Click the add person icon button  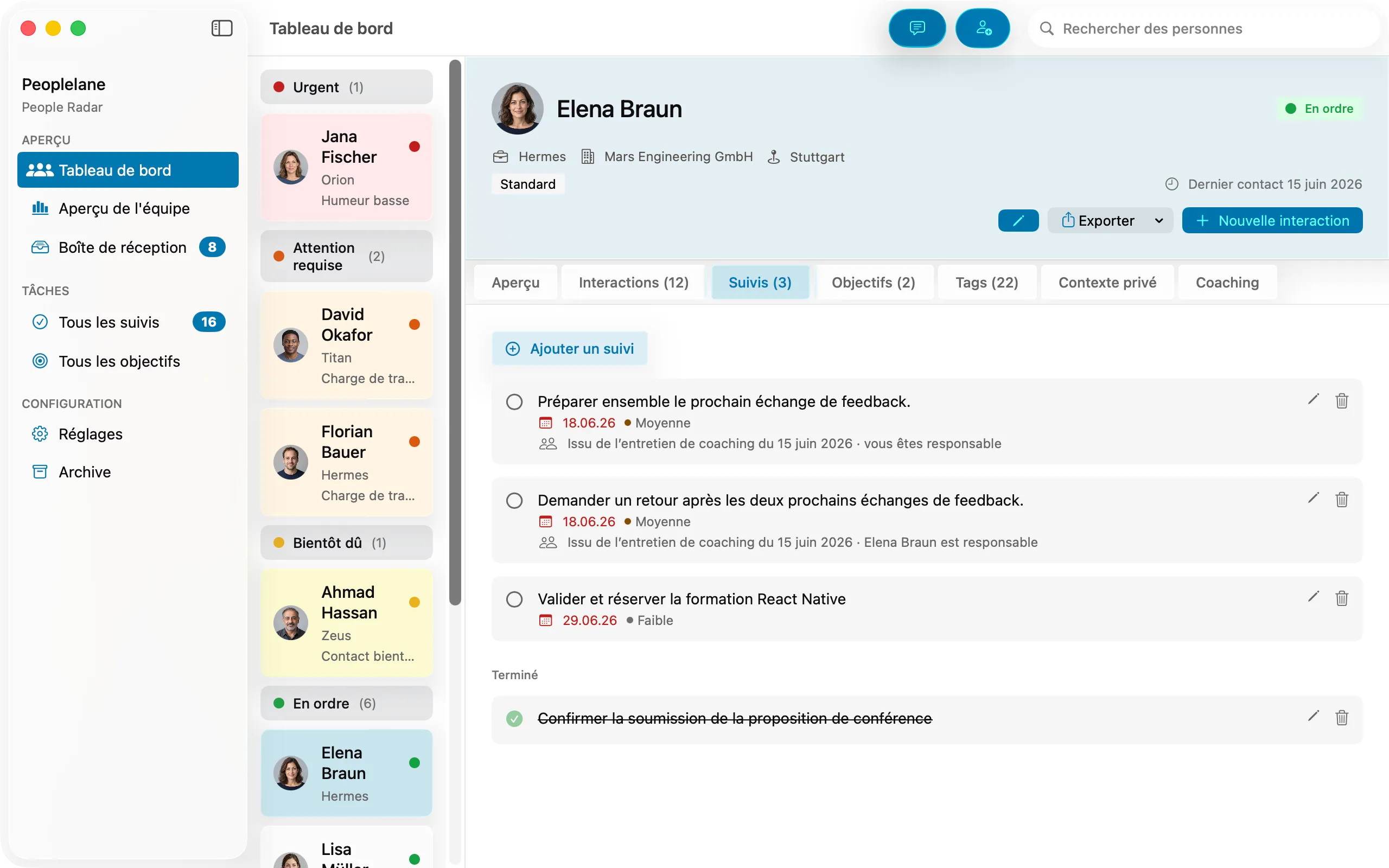[x=982, y=28]
